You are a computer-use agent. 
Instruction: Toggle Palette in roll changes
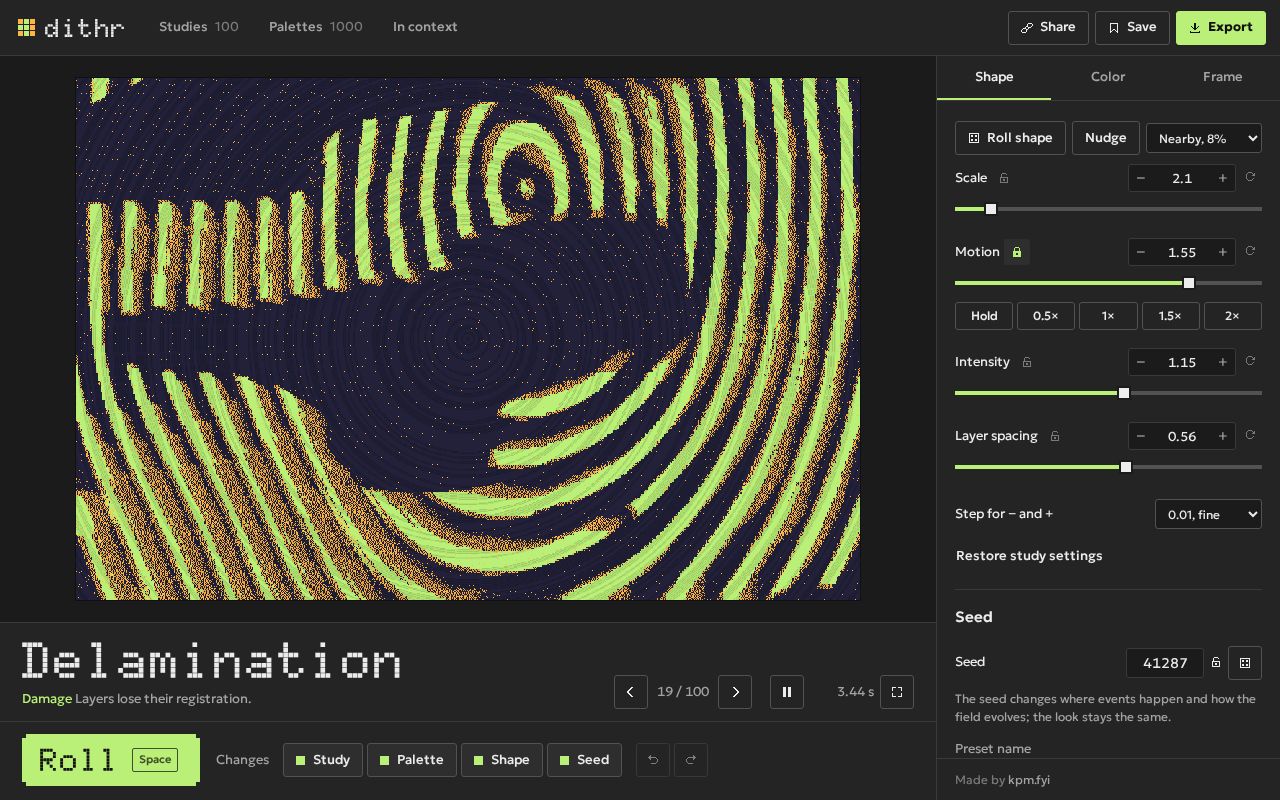(x=412, y=760)
